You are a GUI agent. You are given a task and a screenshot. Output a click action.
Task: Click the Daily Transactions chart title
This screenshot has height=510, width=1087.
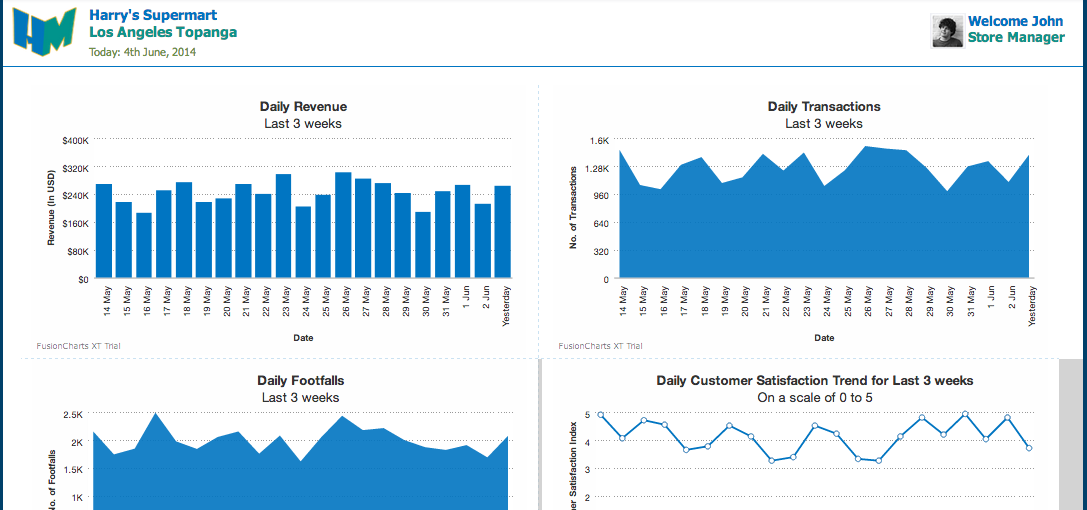[x=823, y=106]
